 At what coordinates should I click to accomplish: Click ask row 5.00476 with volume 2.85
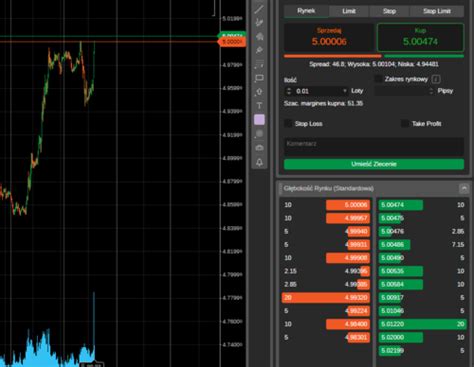click(422, 231)
